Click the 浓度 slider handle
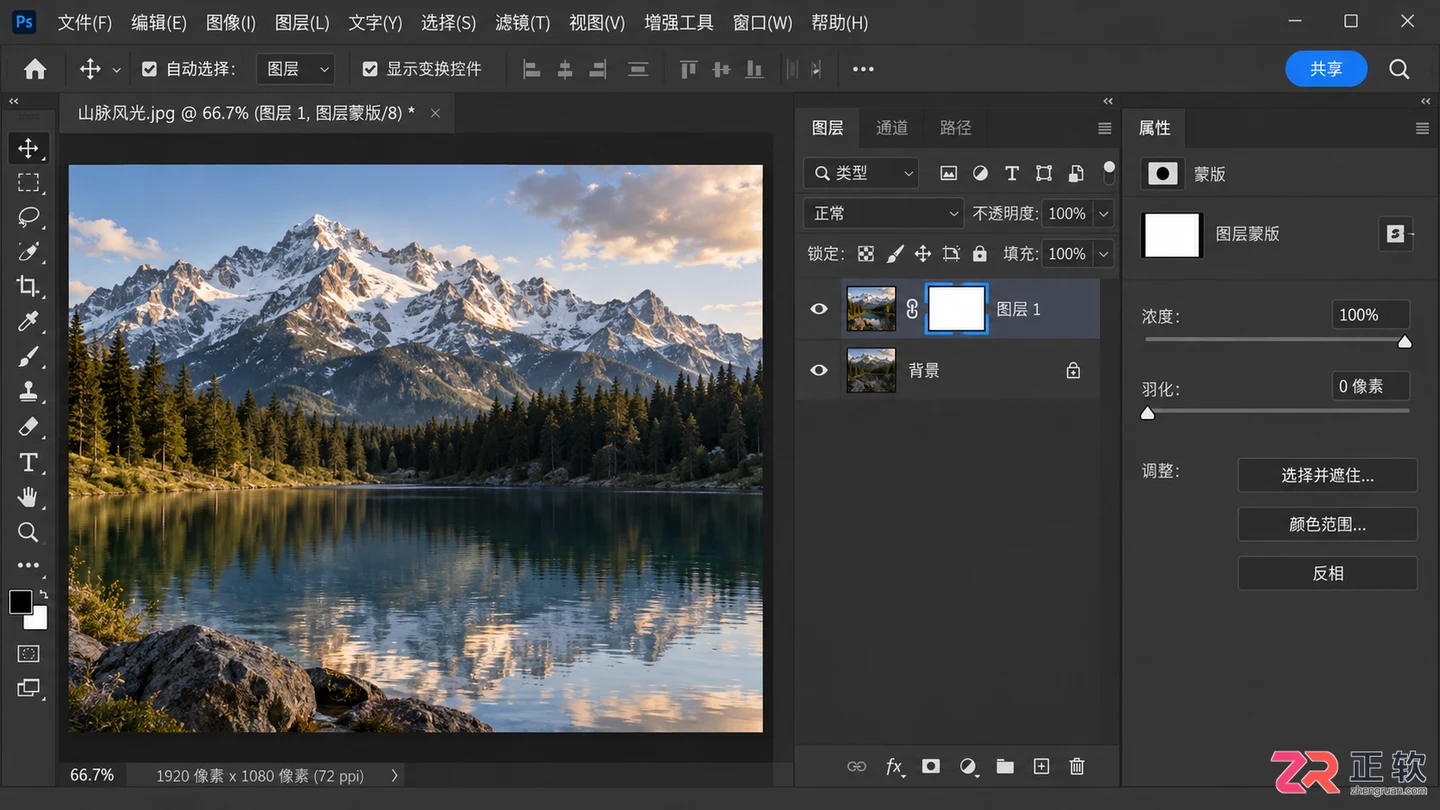Image resolution: width=1440 pixels, height=810 pixels. click(1404, 342)
